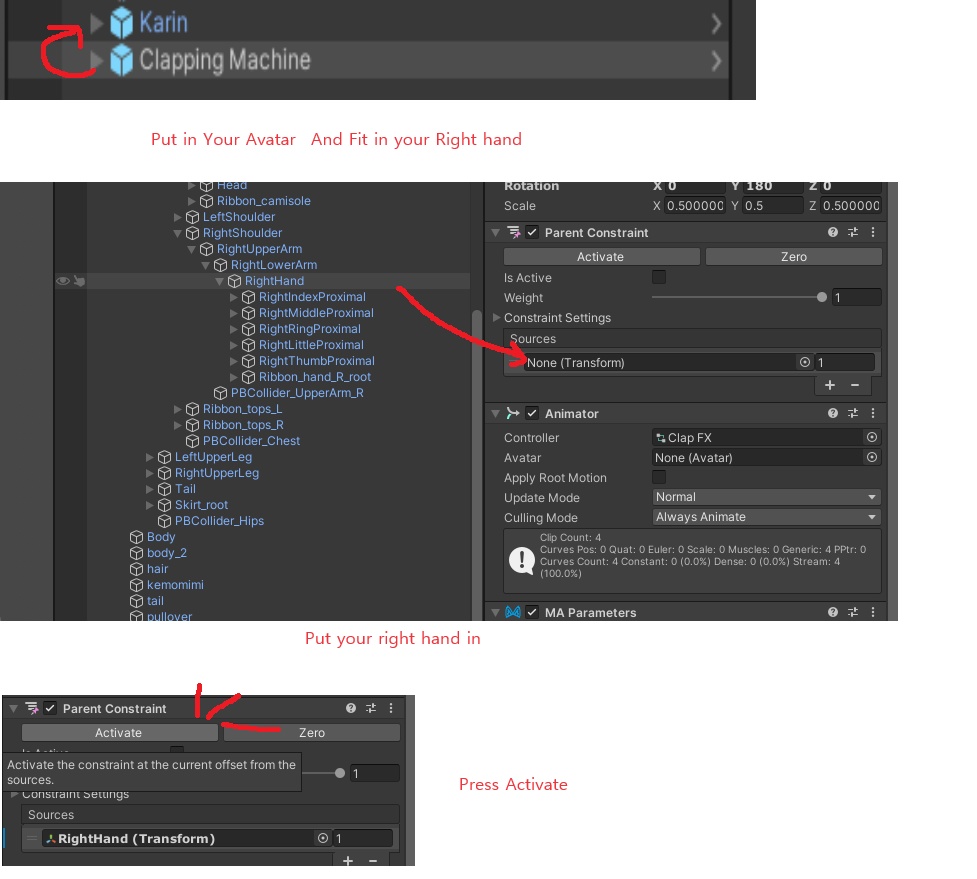
Task: Open Clapping Machine prefab with right chevron
Action: tap(716, 61)
